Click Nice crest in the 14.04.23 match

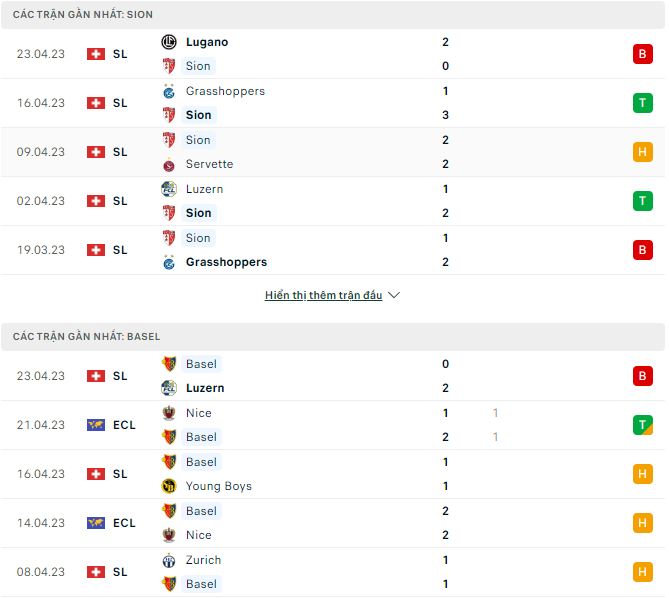(169, 535)
